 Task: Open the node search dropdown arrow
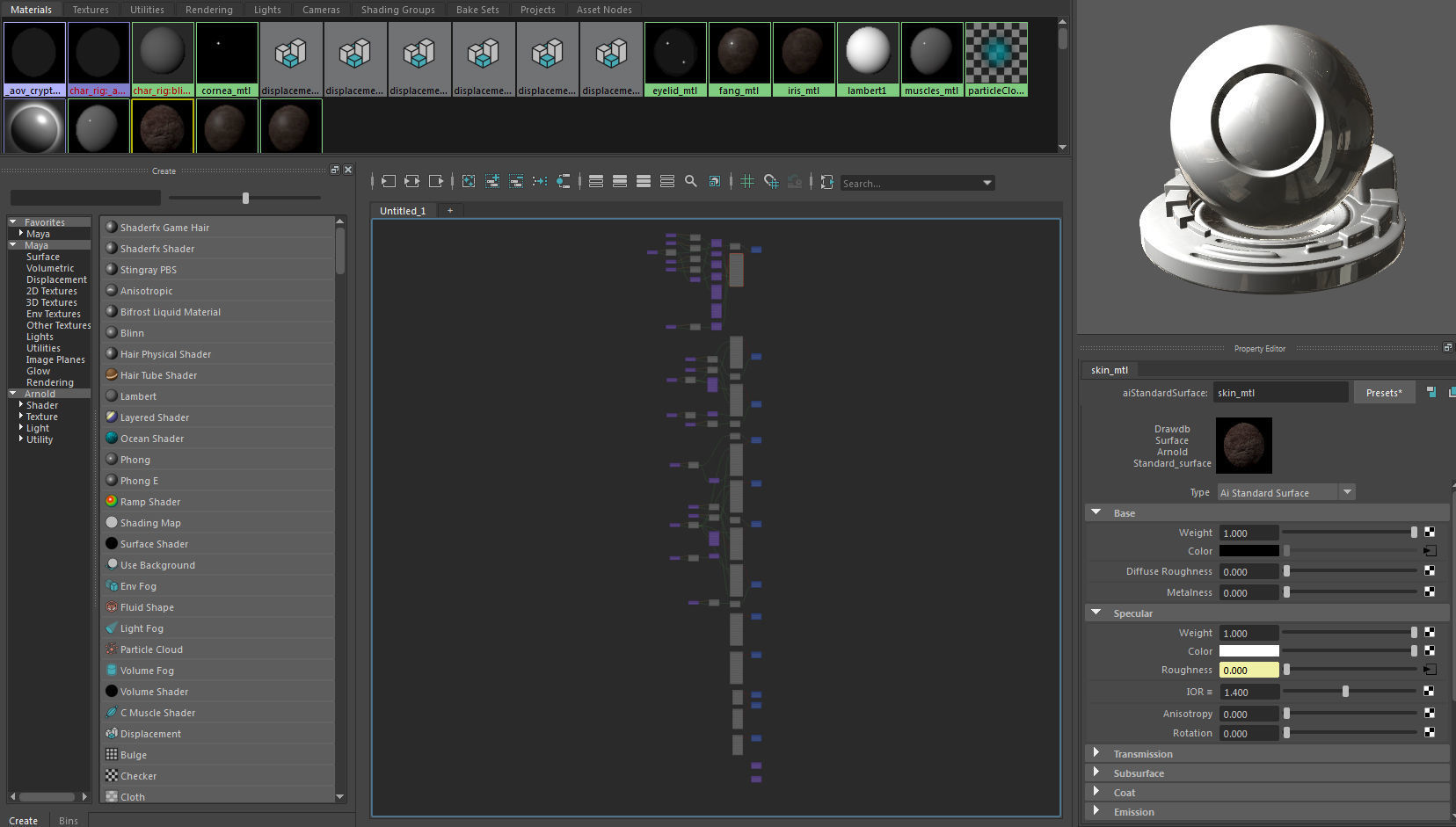pyautogui.click(x=987, y=183)
